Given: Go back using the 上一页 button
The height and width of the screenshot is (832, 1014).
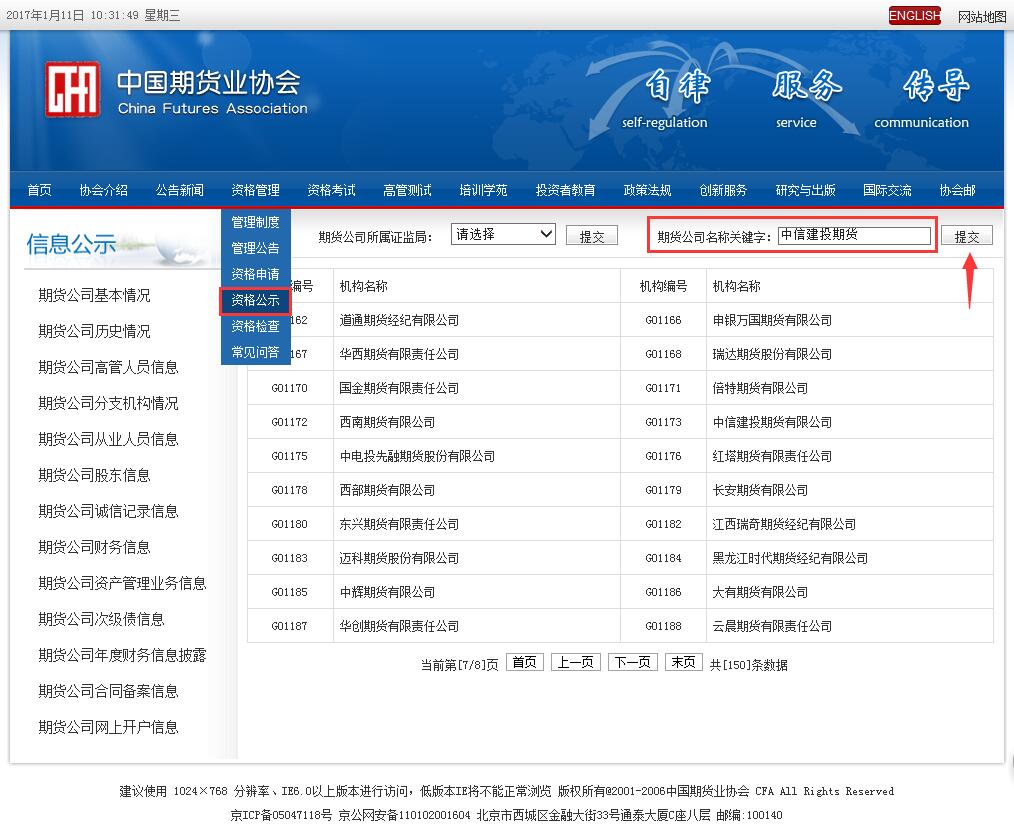Looking at the screenshot, I should click(x=575, y=662).
